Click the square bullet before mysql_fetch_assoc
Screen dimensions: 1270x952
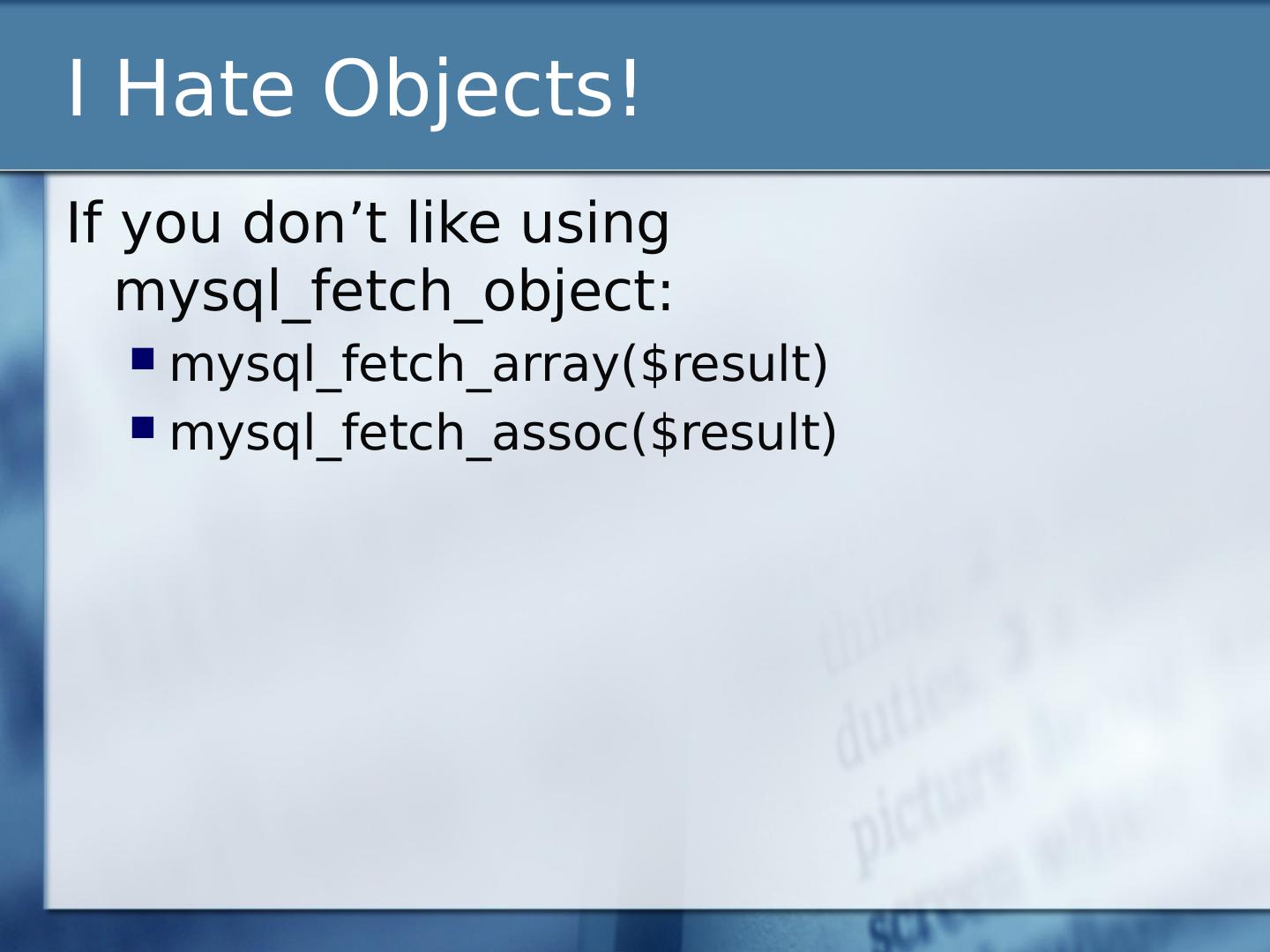[x=143, y=428]
